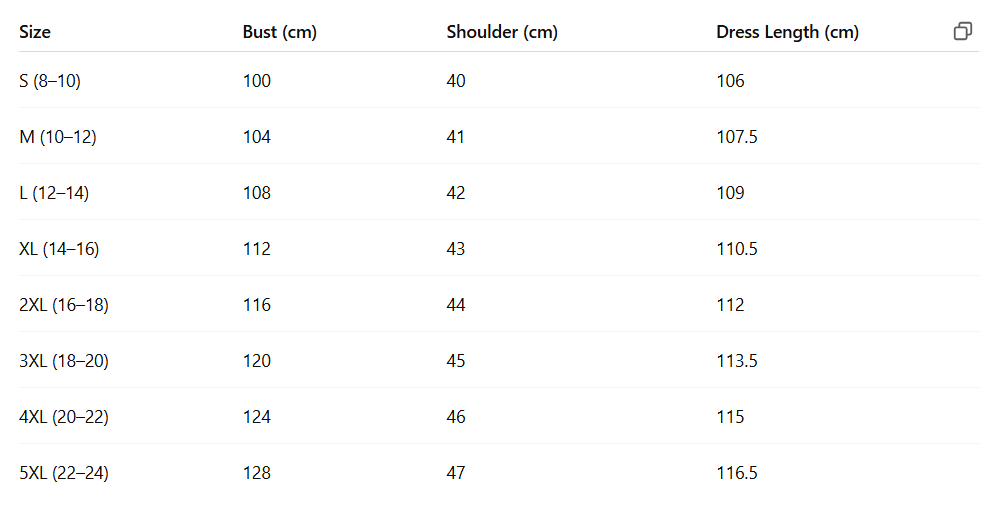Click dress length value 116.5

pyautogui.click(x=737, y=473)
